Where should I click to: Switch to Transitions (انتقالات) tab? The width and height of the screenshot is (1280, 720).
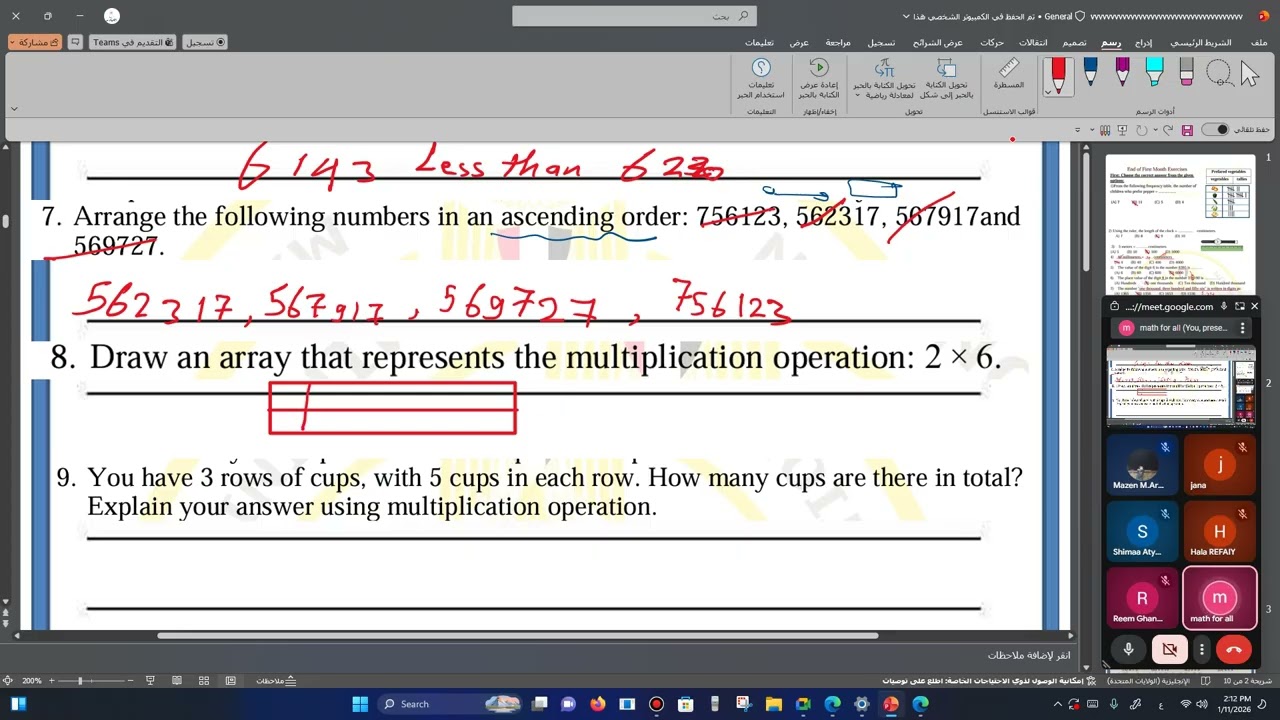coord(1033,42)
